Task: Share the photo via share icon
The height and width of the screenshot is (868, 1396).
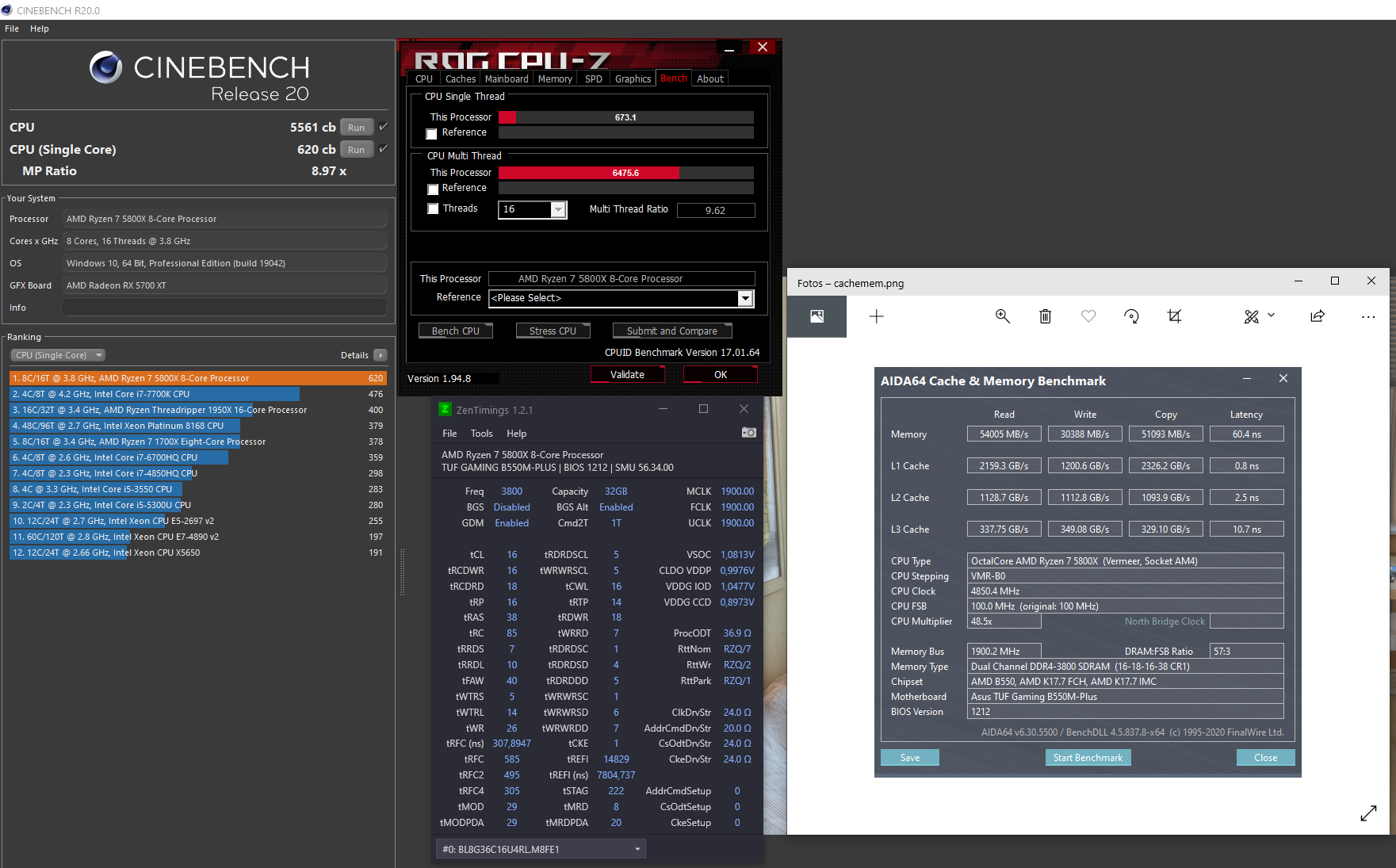Action: [x=1318, y=316]
